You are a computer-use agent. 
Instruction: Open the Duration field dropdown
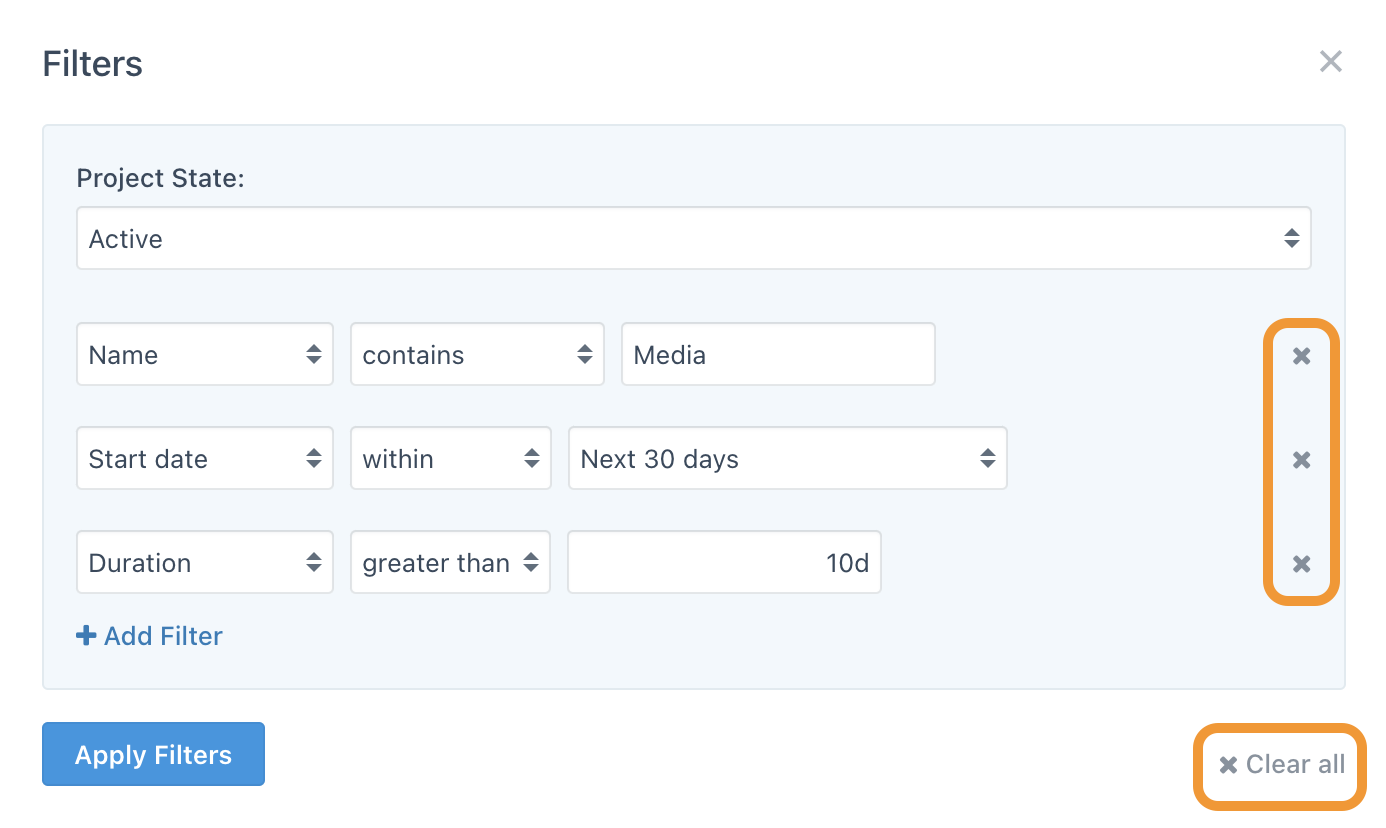205,562
